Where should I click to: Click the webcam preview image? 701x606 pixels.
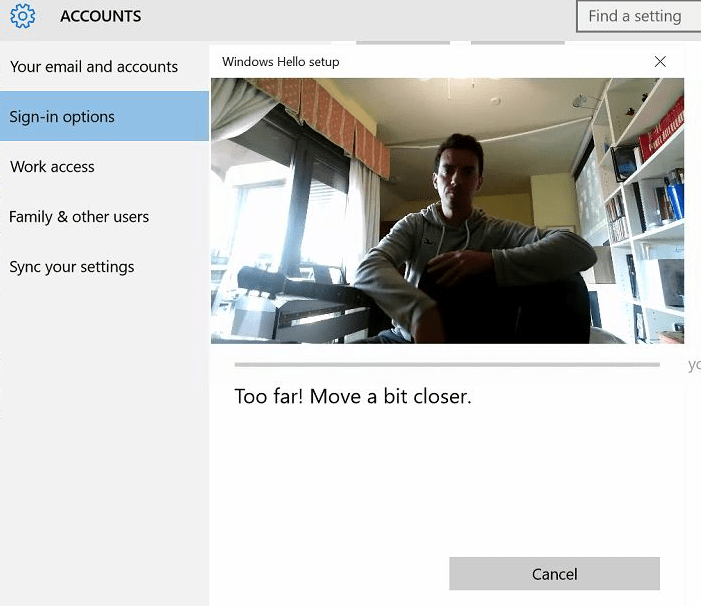coord(447,210)
